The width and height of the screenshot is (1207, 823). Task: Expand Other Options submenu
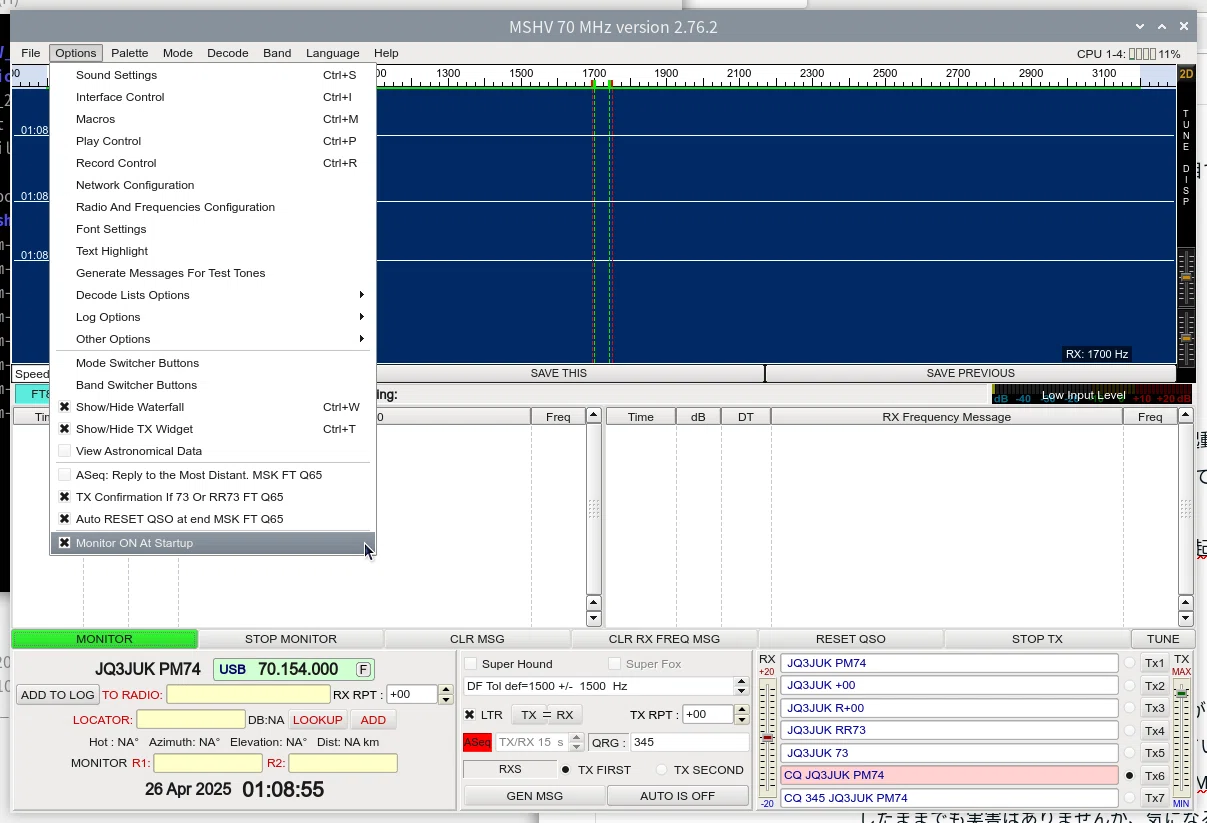tap(213, 339)
